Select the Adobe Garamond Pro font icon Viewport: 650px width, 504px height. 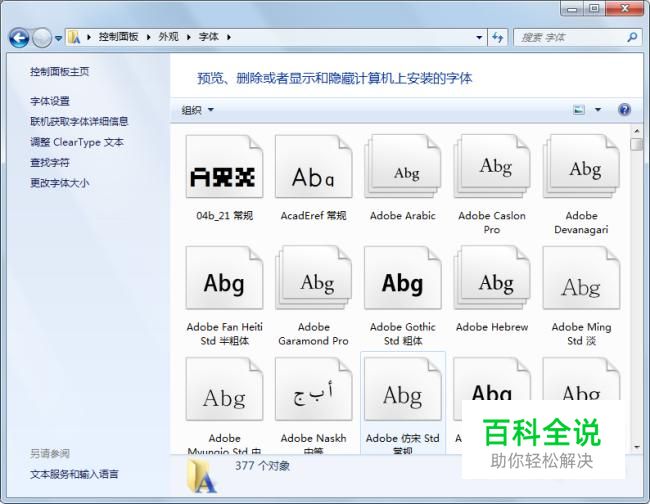[313, 278]
